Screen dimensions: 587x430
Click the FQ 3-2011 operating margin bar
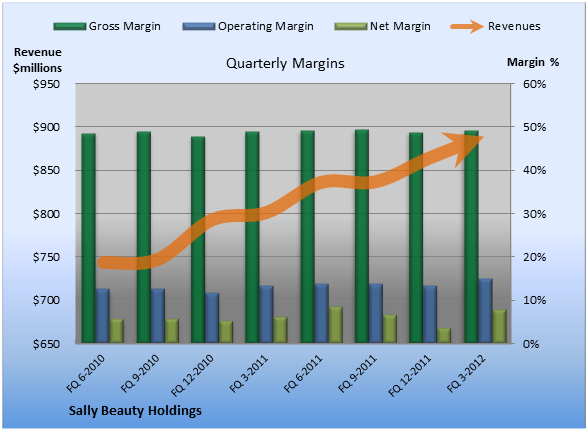click(266, 314)
